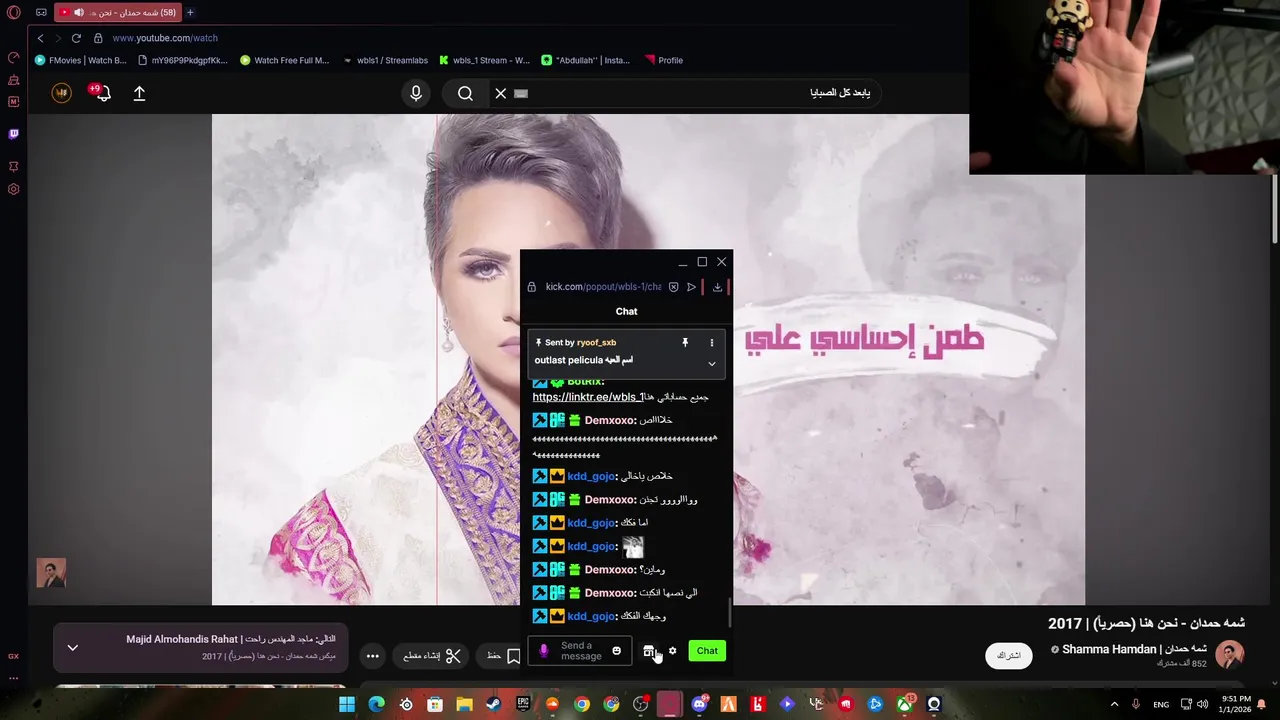Open the YouTube three-dot more actions button
Image resolution: width=1280 pixels, height=720 pixels.
(x=372, y=656)
